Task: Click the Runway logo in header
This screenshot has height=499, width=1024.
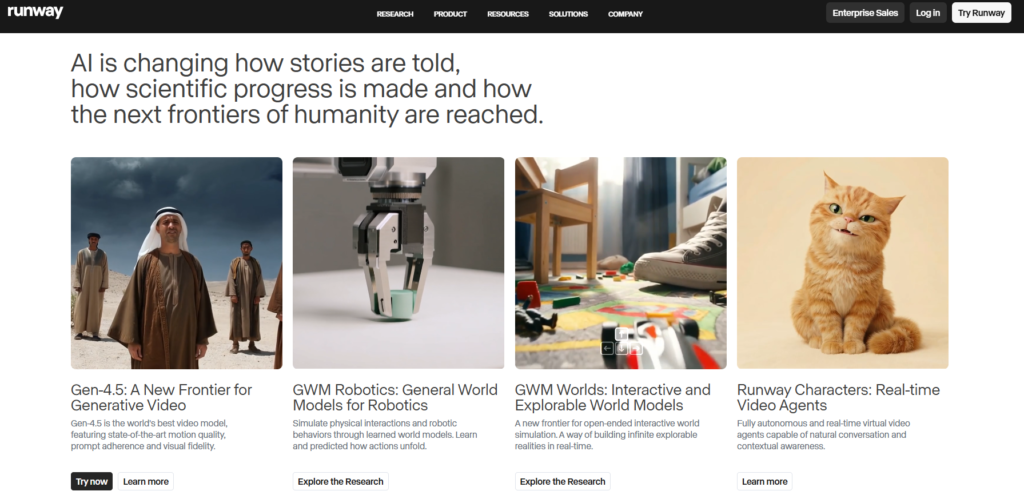Action: [x=35, y=13]
